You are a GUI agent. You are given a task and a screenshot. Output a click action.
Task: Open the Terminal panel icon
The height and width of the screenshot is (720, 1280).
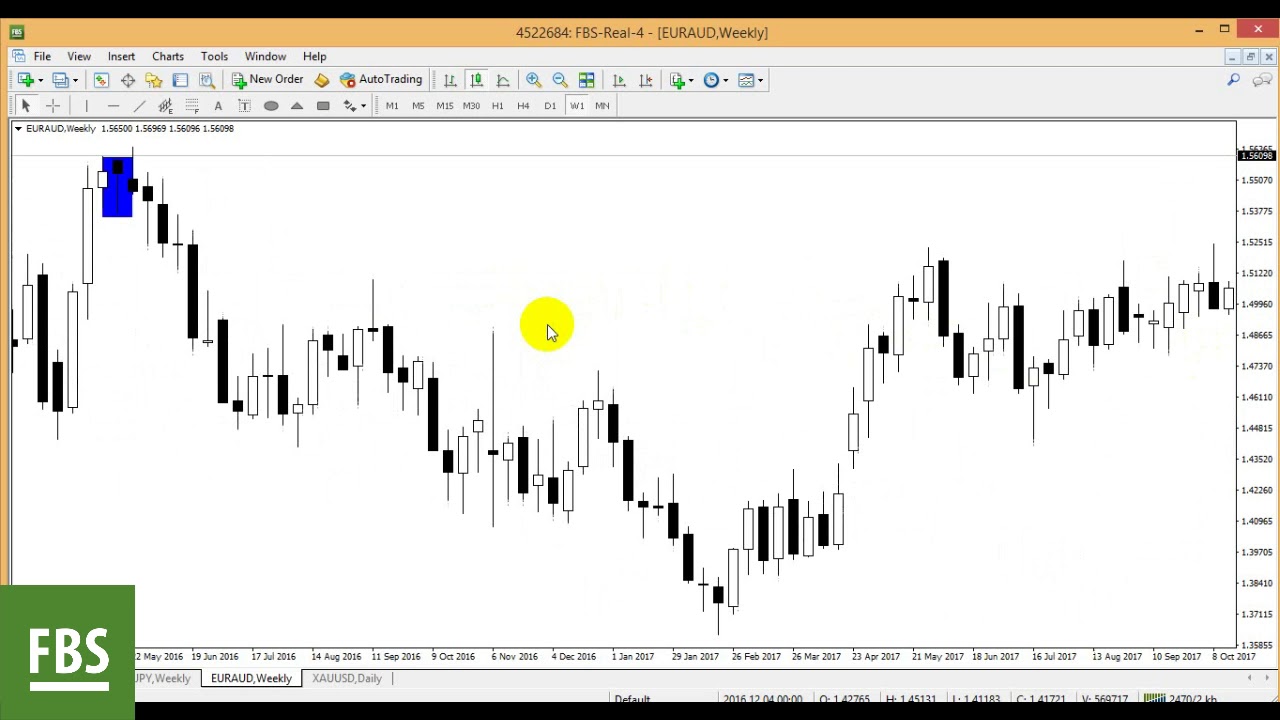[180, 80]
